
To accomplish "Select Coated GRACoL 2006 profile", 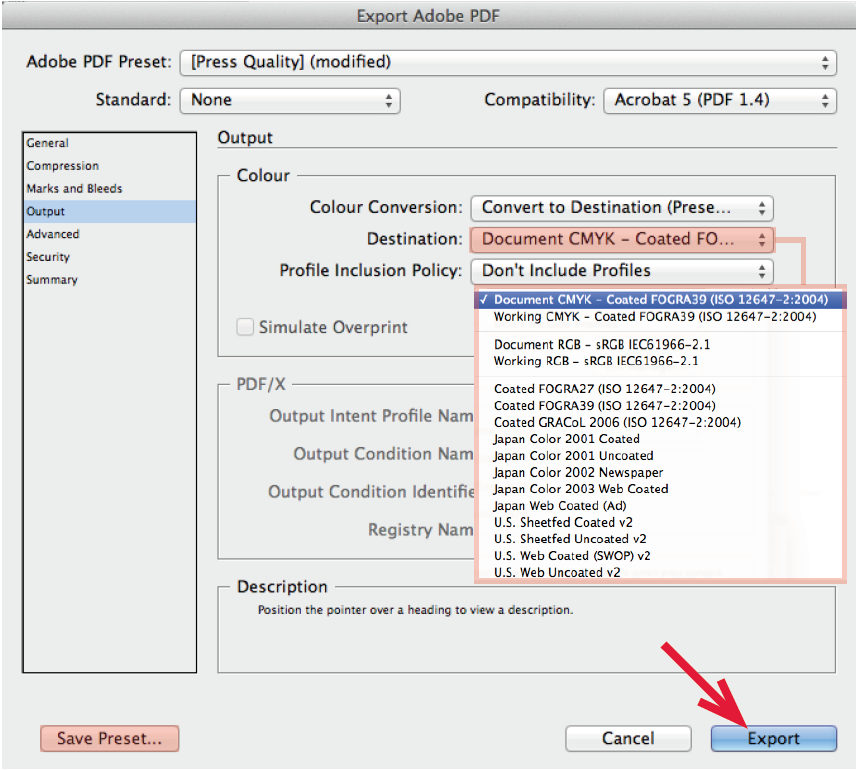I will 660,422.
